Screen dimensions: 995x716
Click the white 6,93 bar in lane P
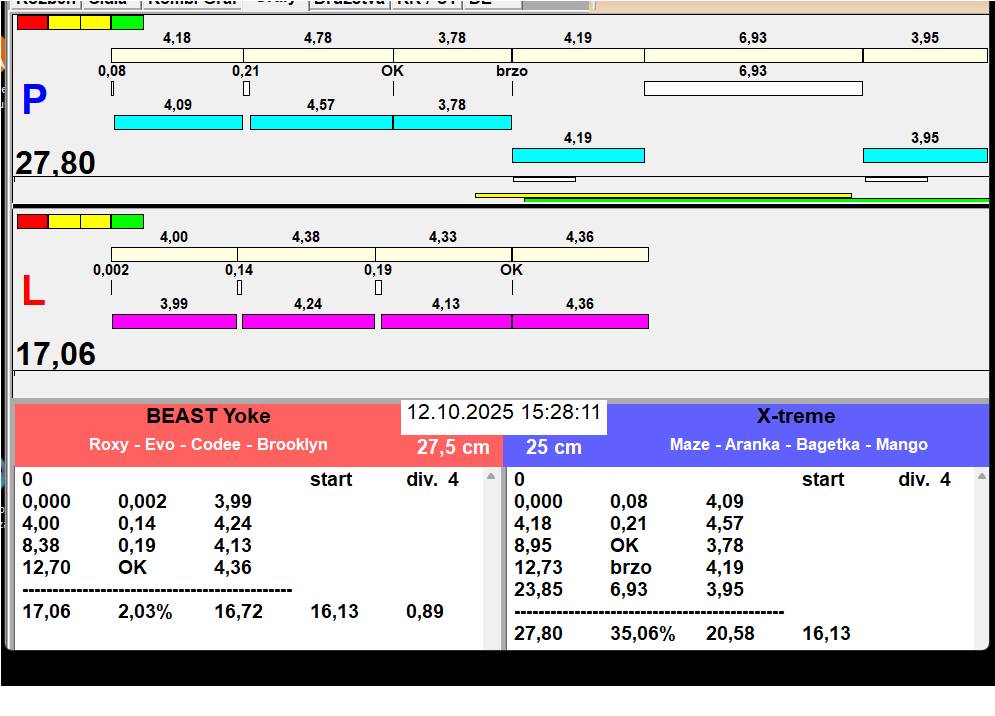point(753,88)
